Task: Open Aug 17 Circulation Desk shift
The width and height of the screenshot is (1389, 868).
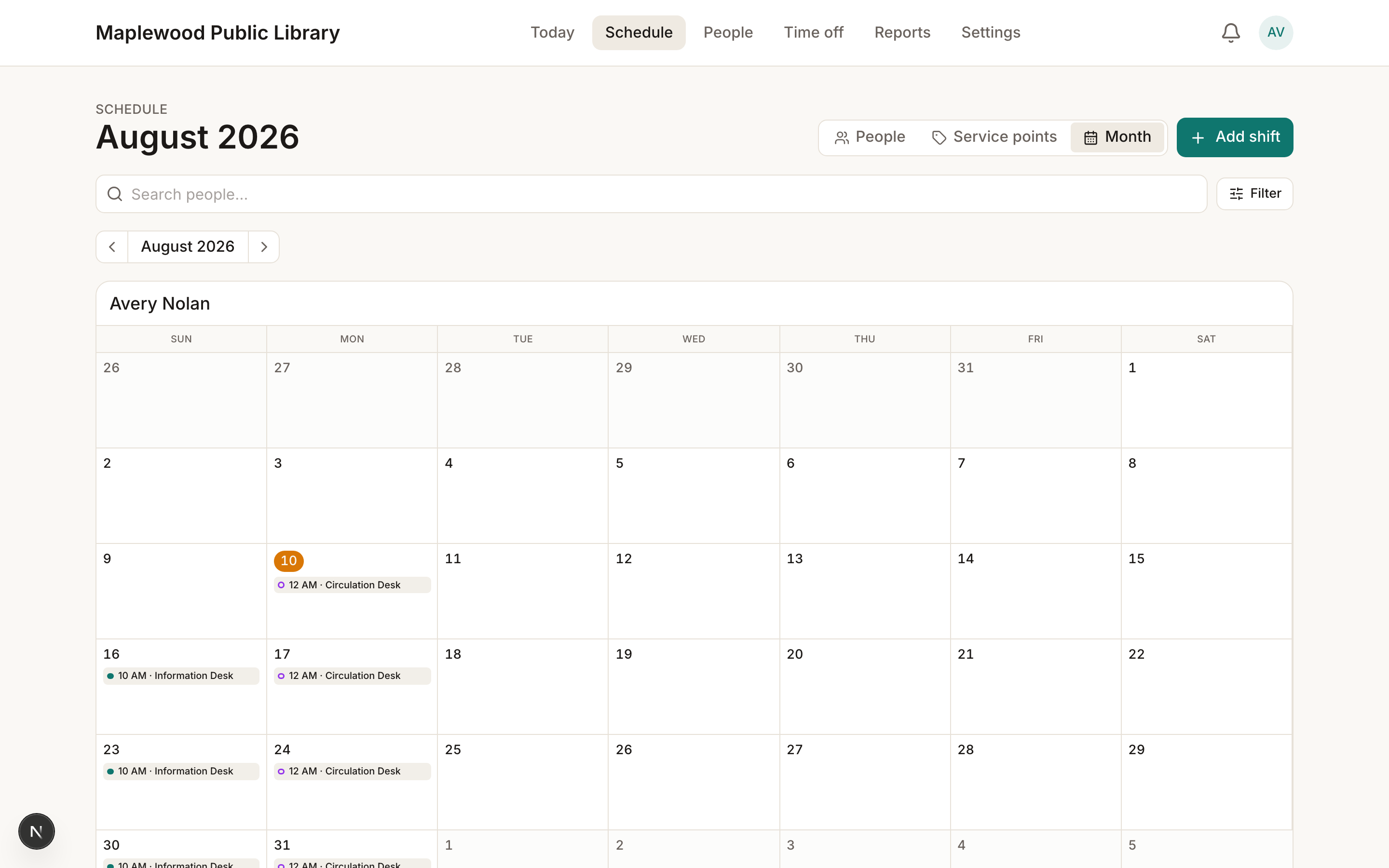Action: [x=352, y=676]
